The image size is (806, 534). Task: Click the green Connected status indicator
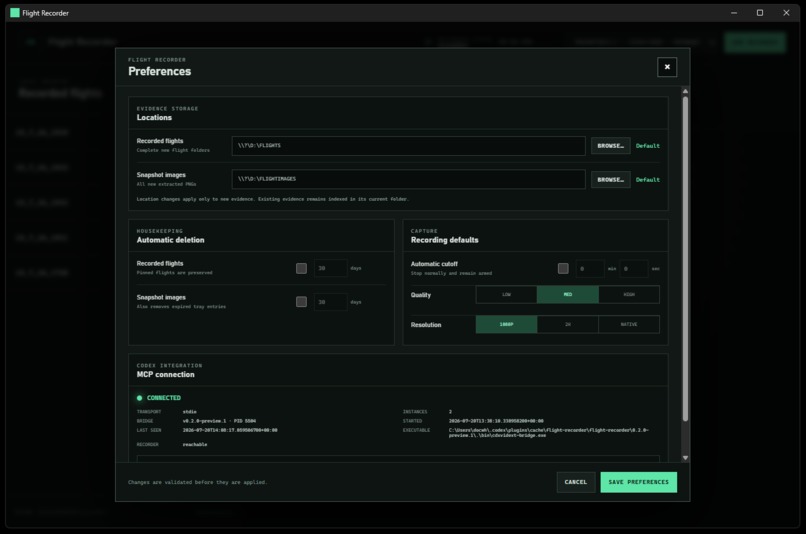(139, 398)
